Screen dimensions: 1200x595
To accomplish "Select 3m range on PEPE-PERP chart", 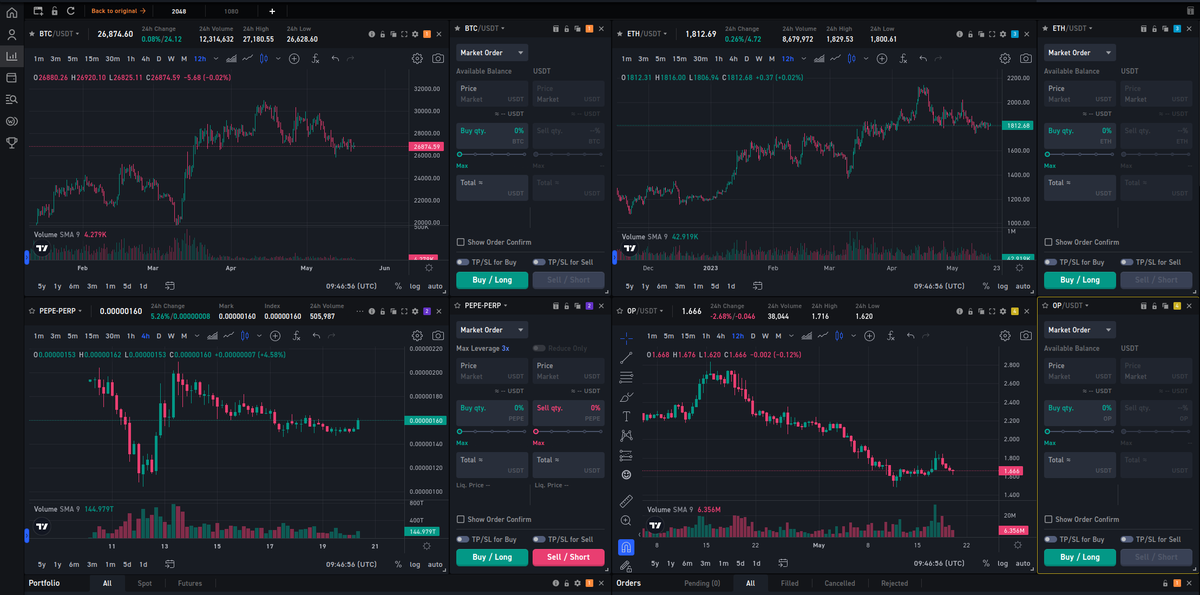I will (91, 564).
